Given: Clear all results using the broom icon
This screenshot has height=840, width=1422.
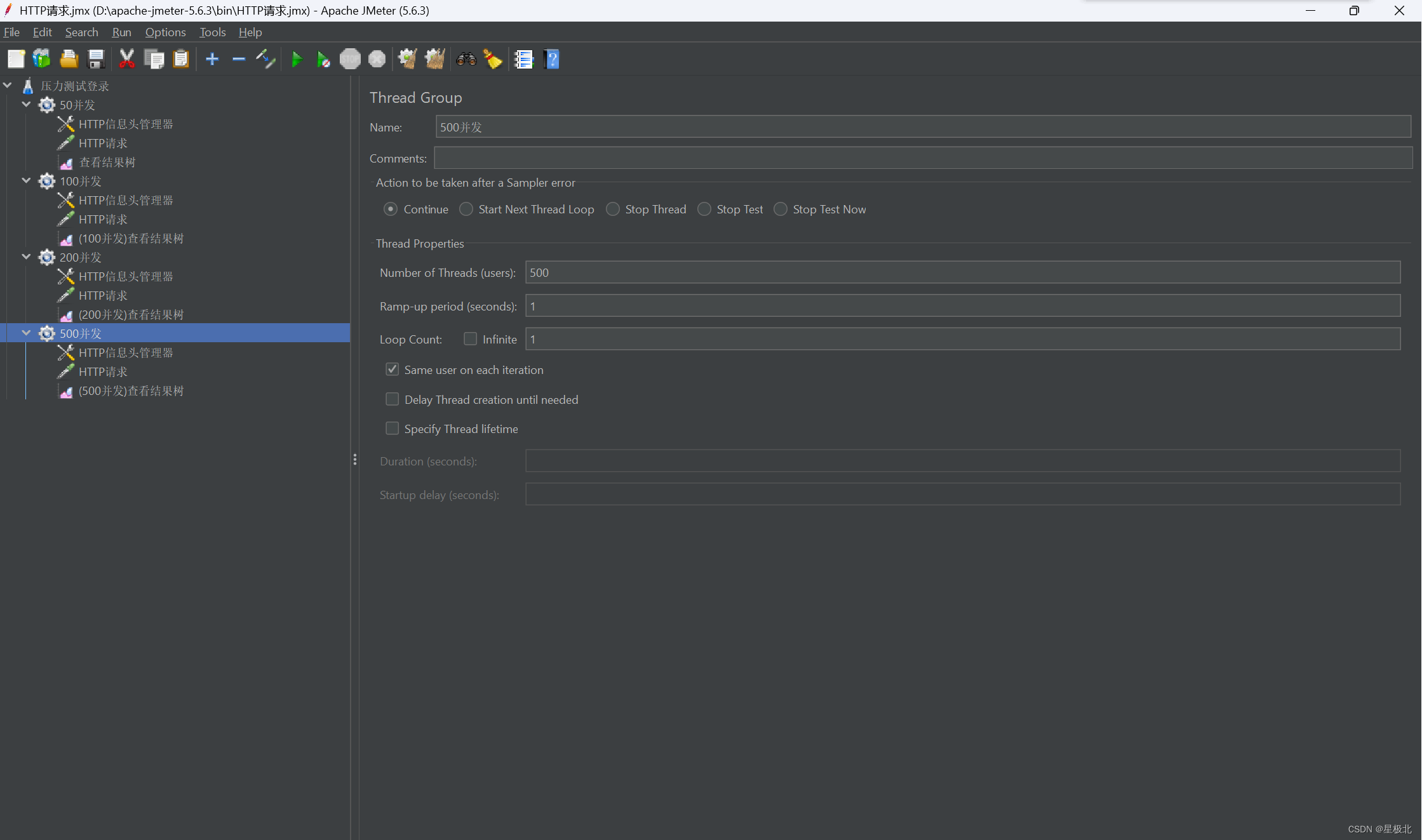Looking at the screenshot, I should 493,59.
